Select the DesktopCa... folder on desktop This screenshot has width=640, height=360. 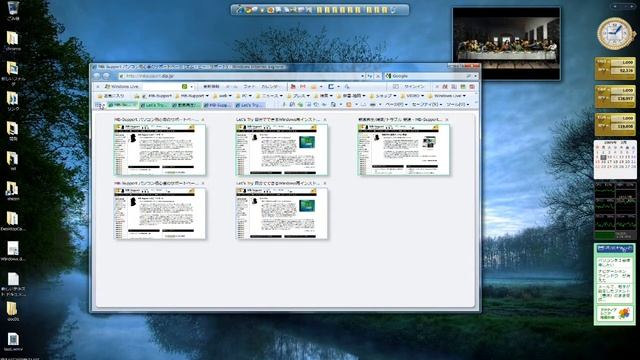[13, 221]
